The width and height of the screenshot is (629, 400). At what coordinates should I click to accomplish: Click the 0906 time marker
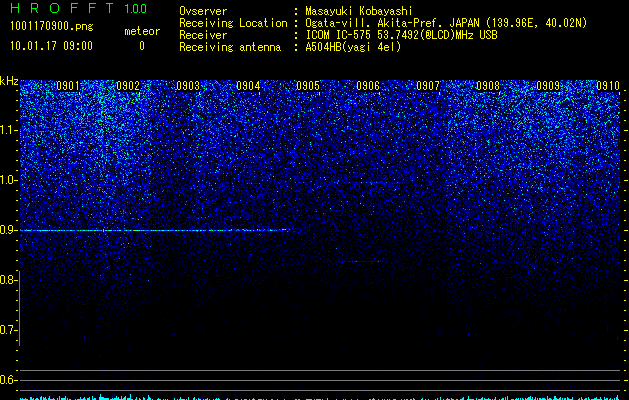[x=368, y=86]
